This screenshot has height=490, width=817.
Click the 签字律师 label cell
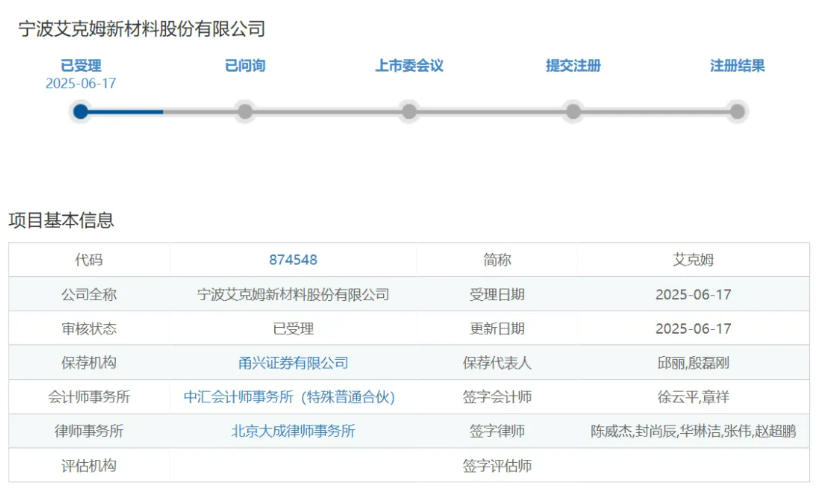(x=497, y=431)
